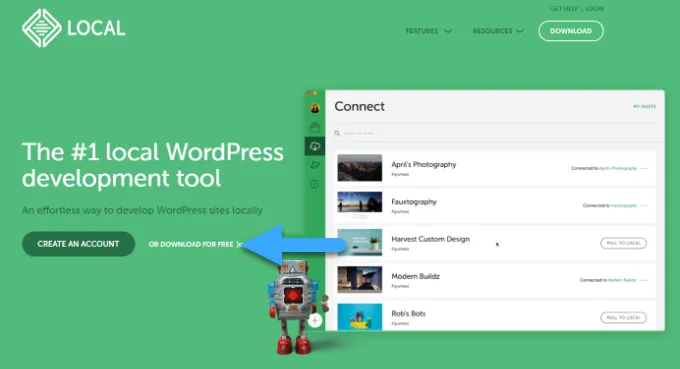Select the Fauxtography site thumbnail

pos(360,205)
